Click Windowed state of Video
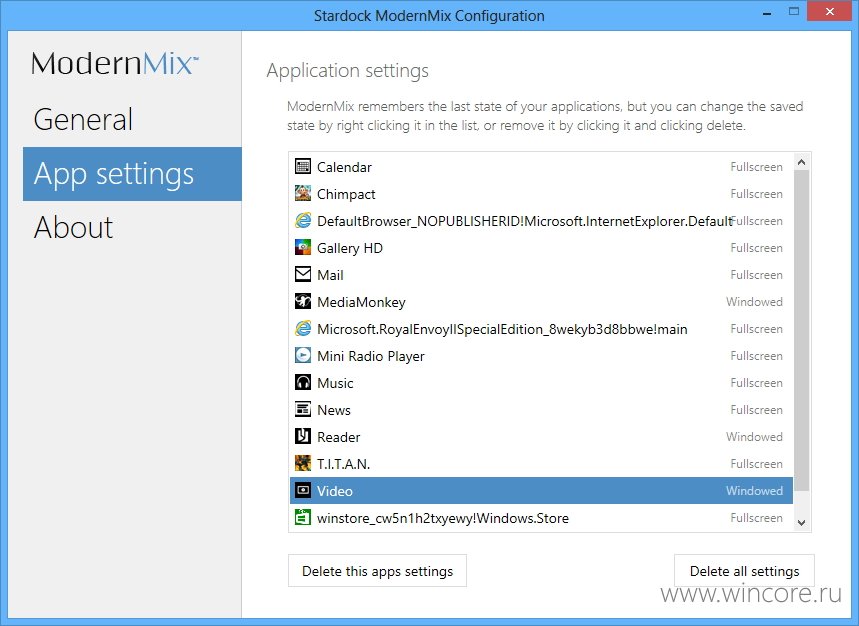The image size is (859, 626). [x=754, y=491]
